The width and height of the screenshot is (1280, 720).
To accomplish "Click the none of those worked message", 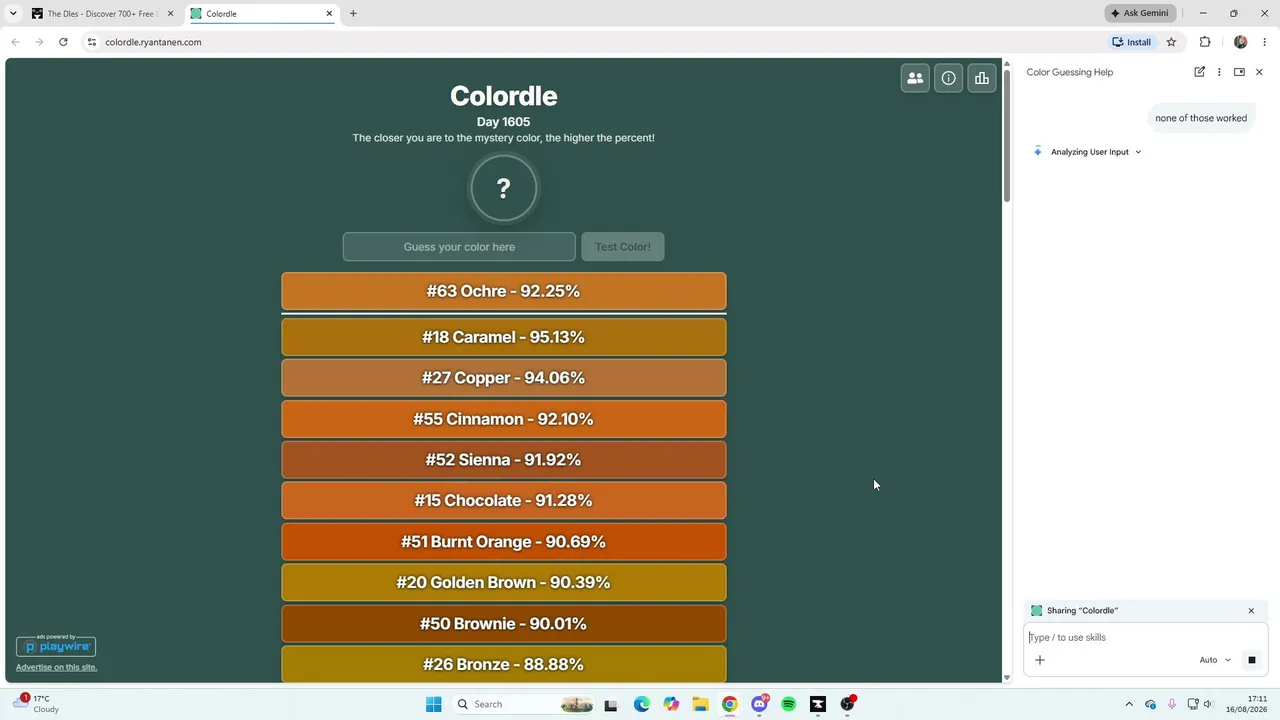I will coord(1201,118).
